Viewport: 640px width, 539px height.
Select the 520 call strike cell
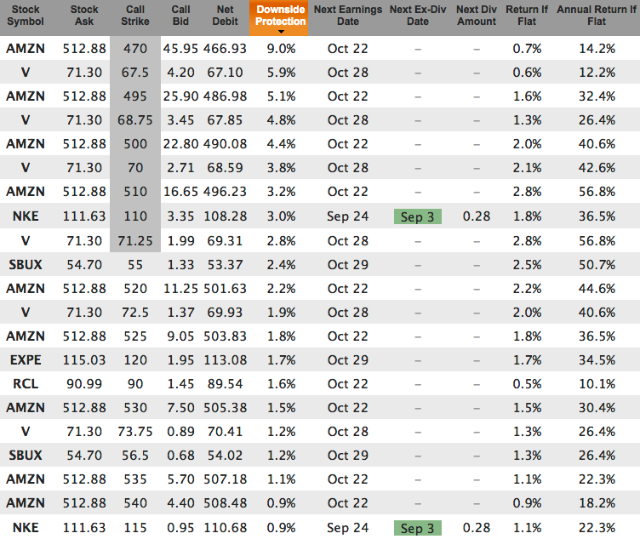tap(135, 288)
